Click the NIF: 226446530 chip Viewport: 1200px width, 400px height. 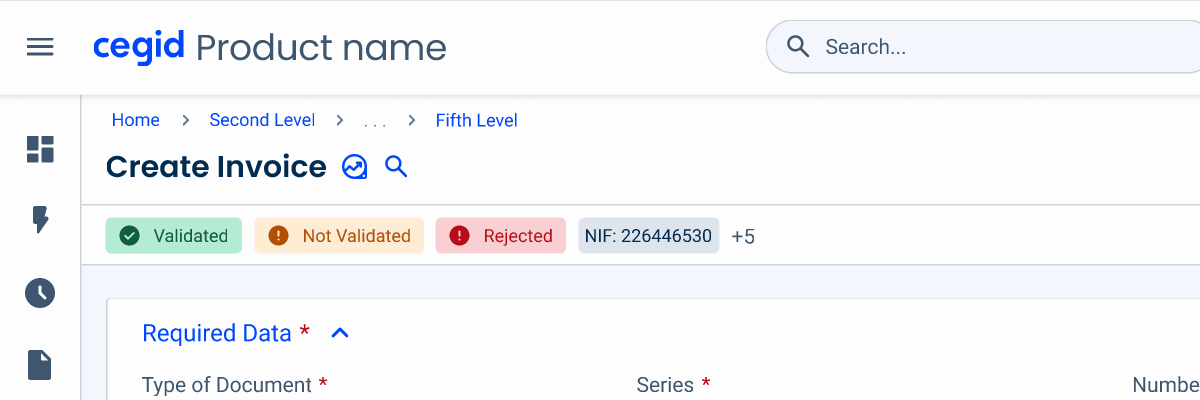649,236
